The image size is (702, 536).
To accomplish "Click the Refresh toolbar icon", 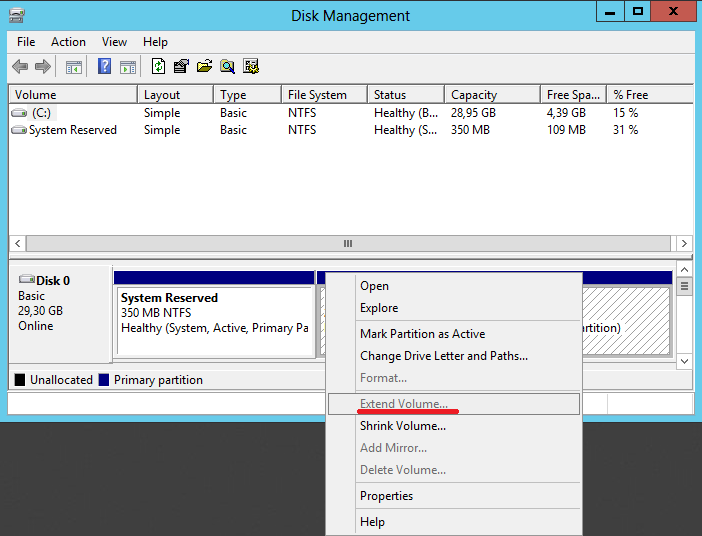I will tap(158, 67).
